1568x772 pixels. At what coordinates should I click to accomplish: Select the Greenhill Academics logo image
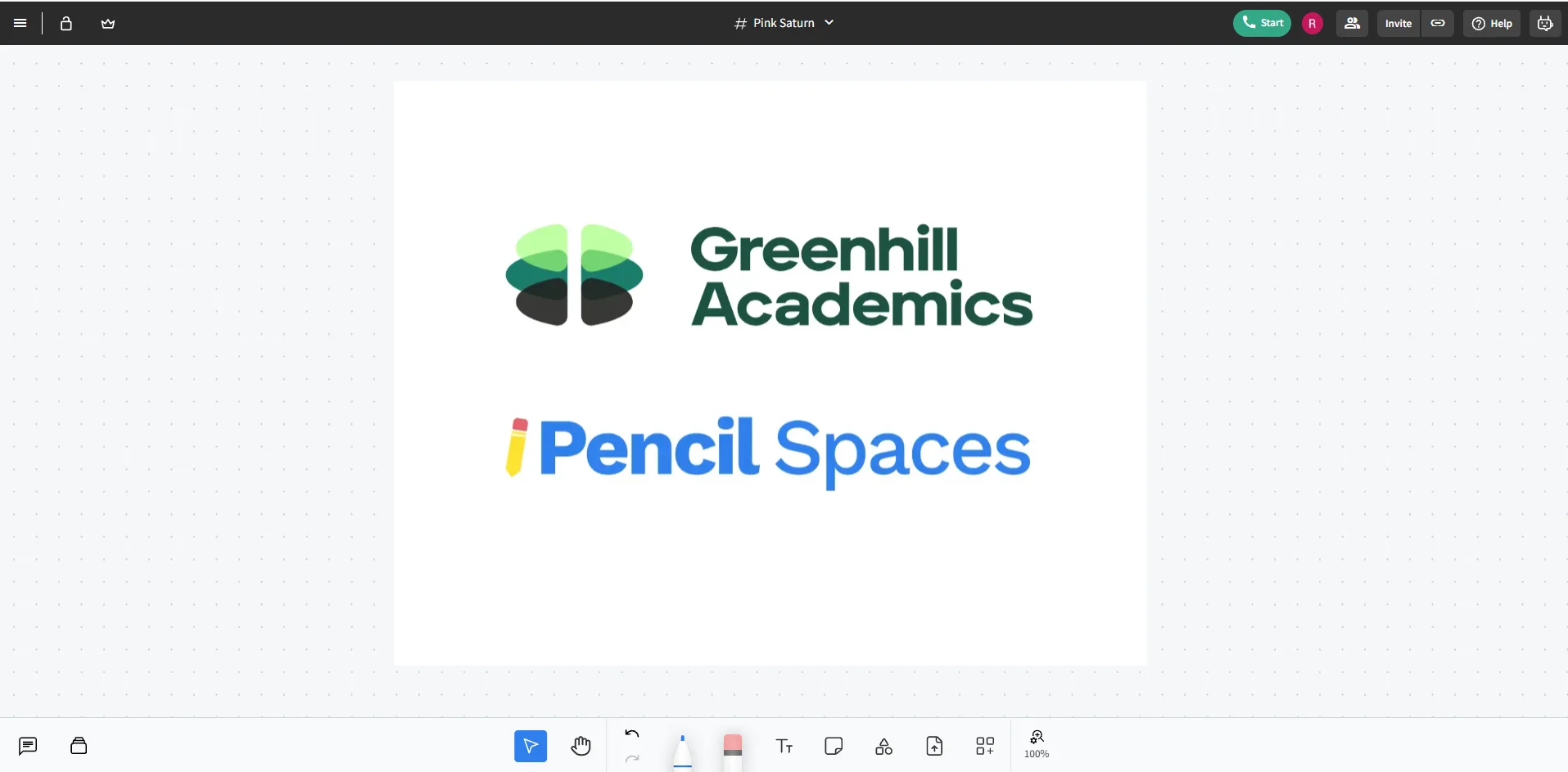[769, 275]
